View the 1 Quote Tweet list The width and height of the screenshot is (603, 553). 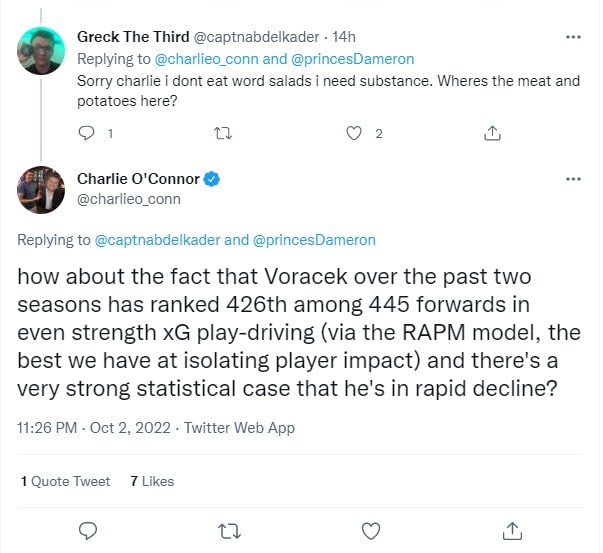[65, 481]
